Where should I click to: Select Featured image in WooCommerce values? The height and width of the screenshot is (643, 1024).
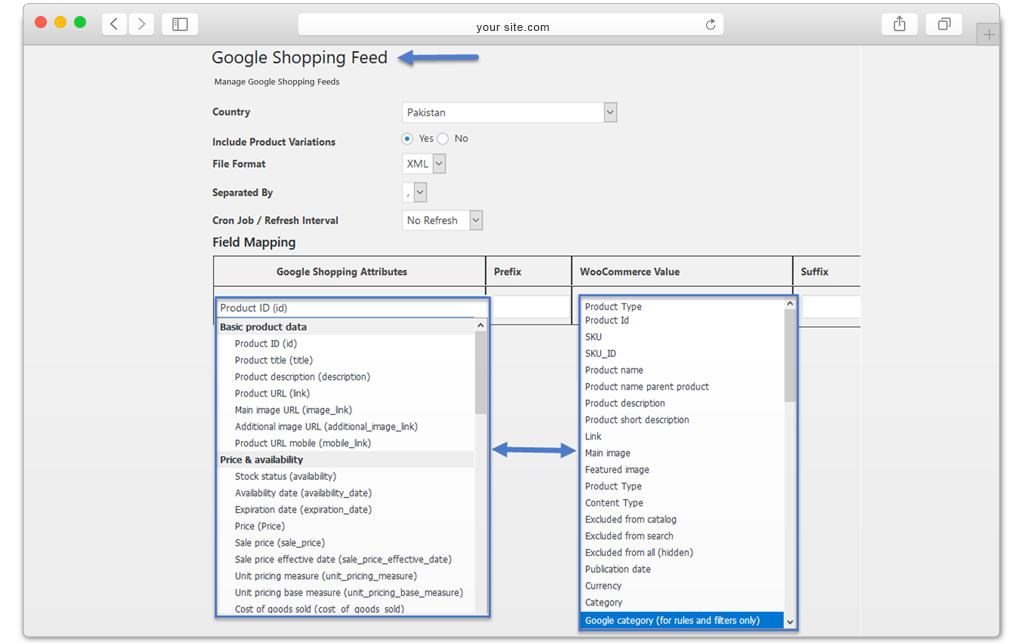tap(617, 470)
